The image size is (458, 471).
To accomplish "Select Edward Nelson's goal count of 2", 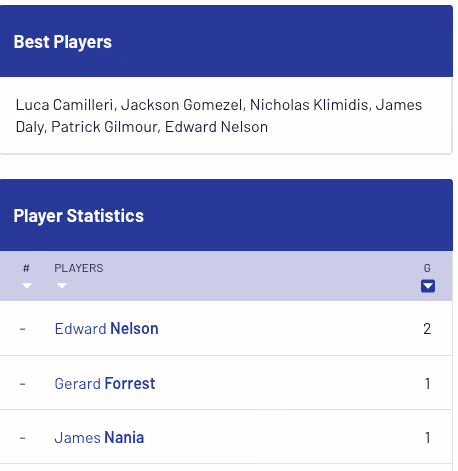I will pyautogui.click(x=427, y=329).
